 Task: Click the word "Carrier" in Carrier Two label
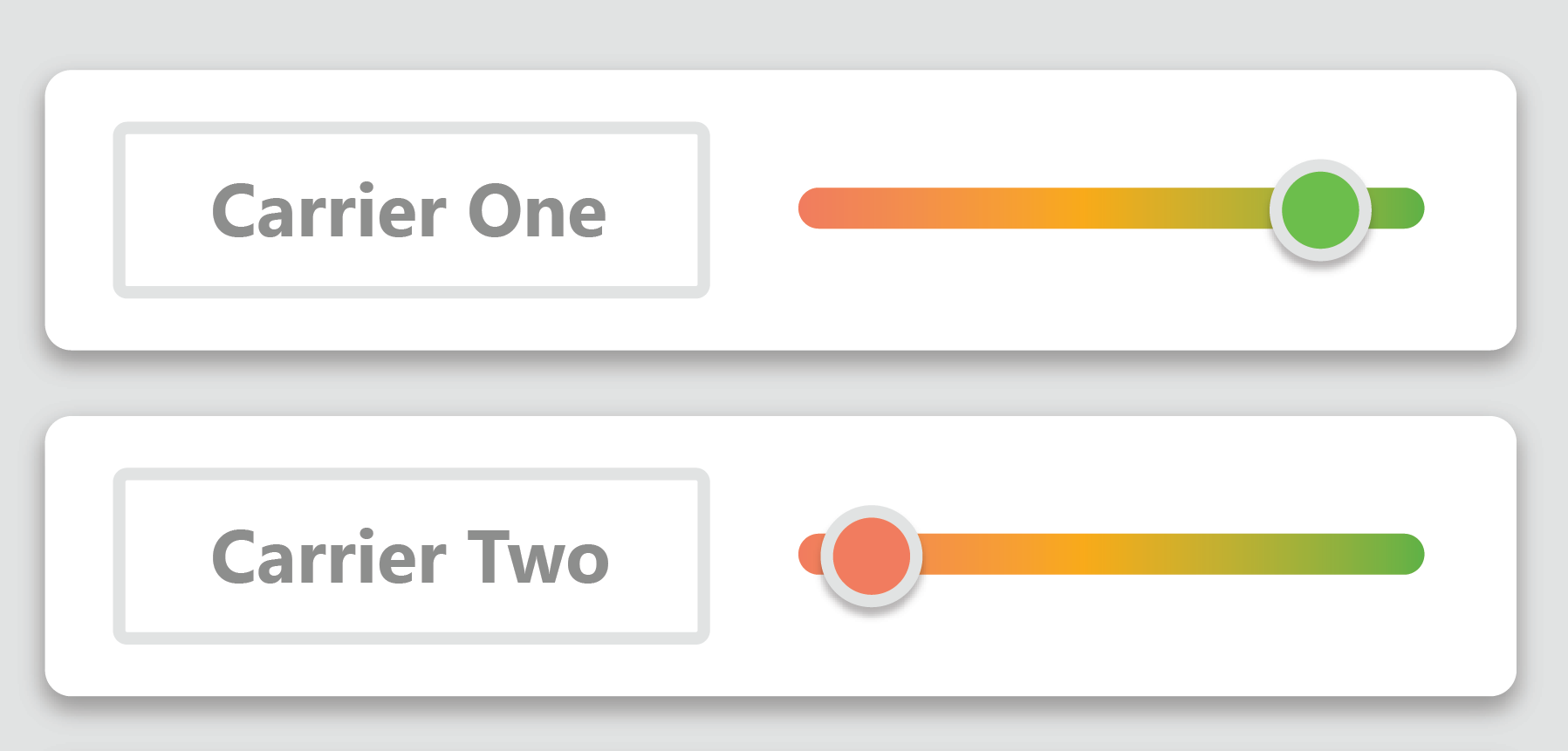[x=329, y=557]
